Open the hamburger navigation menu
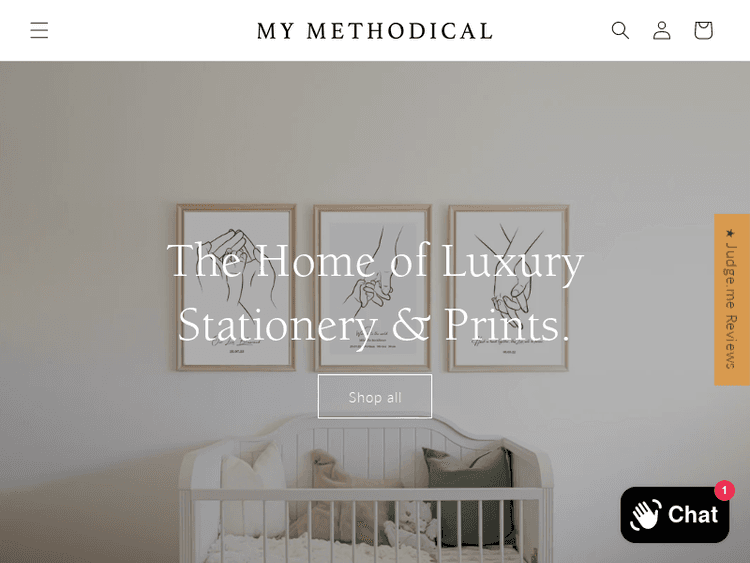Screen dimensions: 750x563 (39, 30)
